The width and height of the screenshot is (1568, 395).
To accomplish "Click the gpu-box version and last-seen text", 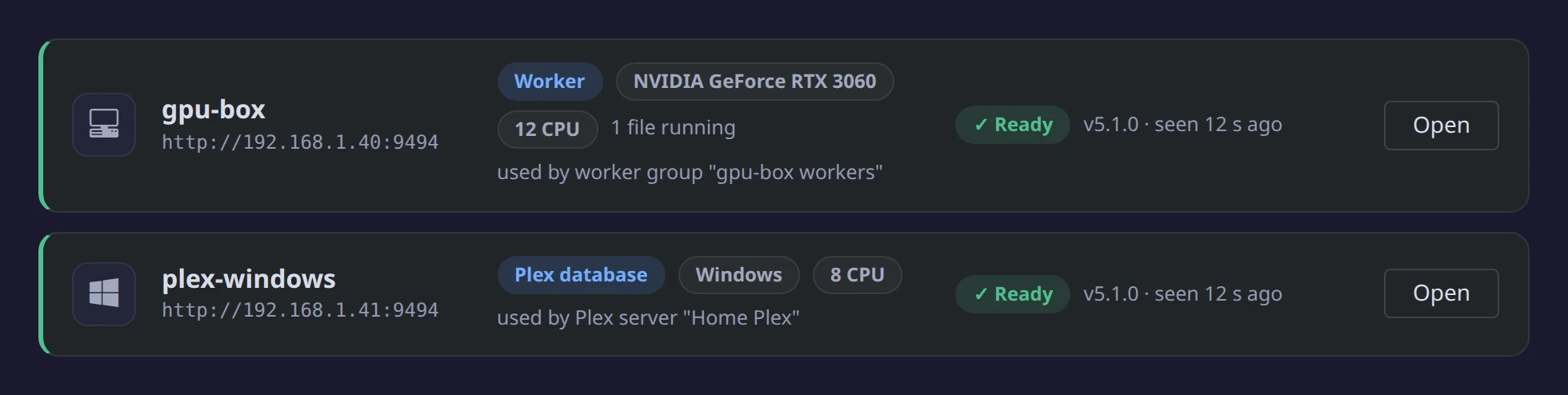I will [x=1182, y=125].
